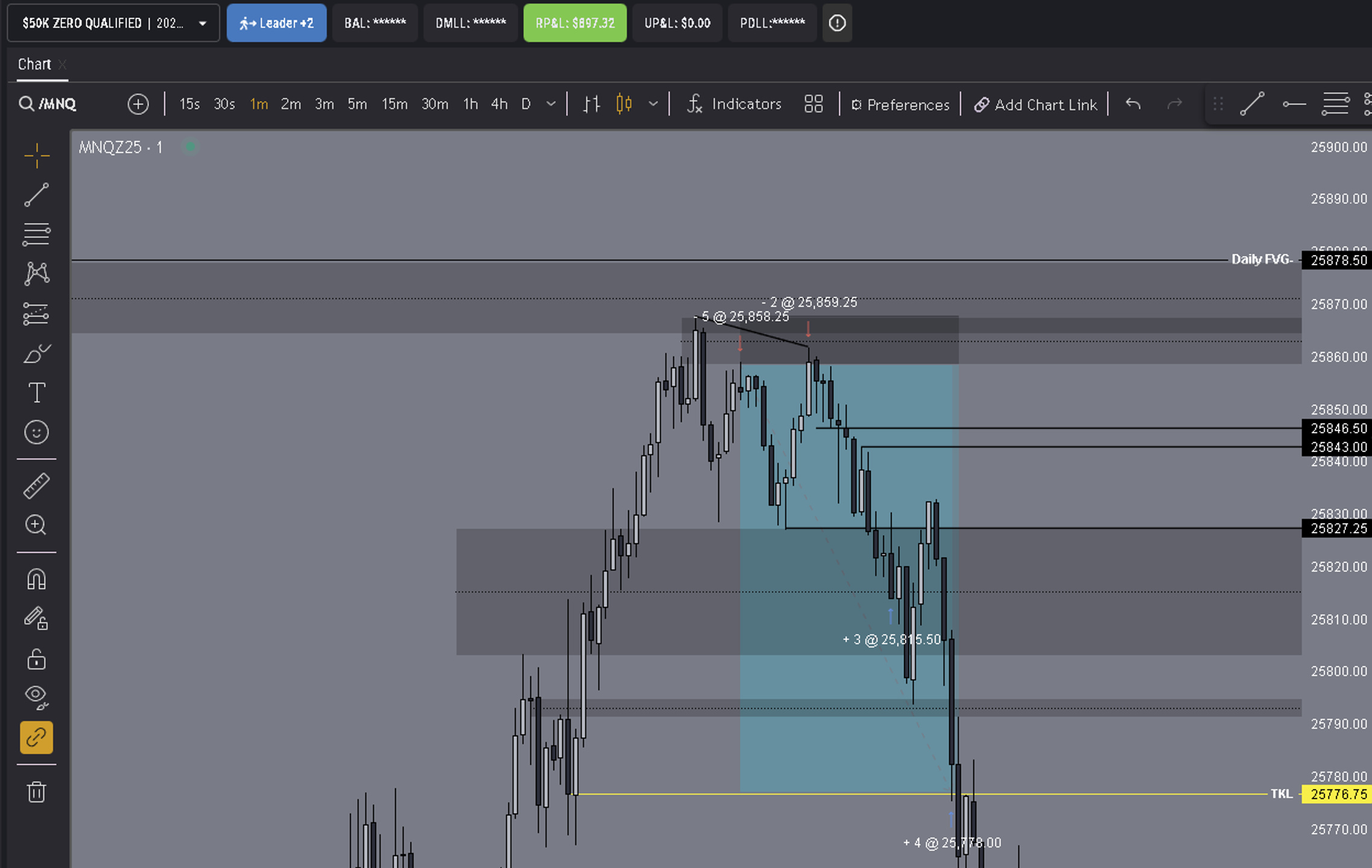
Task: Select the Daily FVG 25878.50 price label
Action: [x=1336, y=260]
